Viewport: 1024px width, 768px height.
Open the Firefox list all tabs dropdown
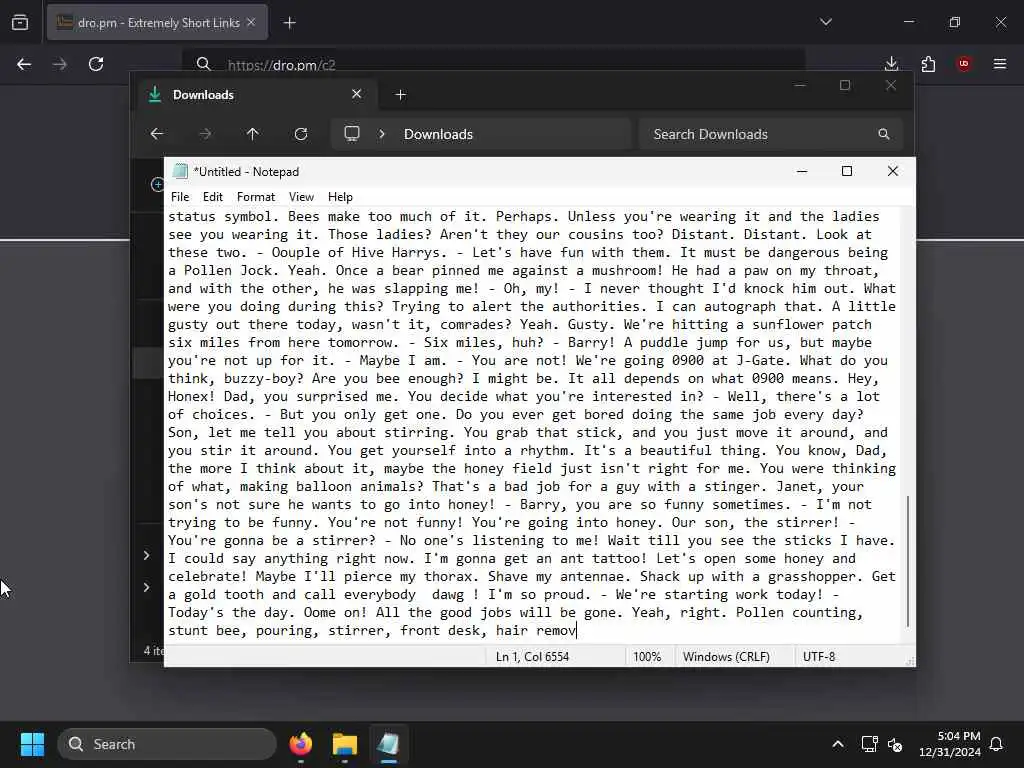pyautogui.click(x=826, y=22)
